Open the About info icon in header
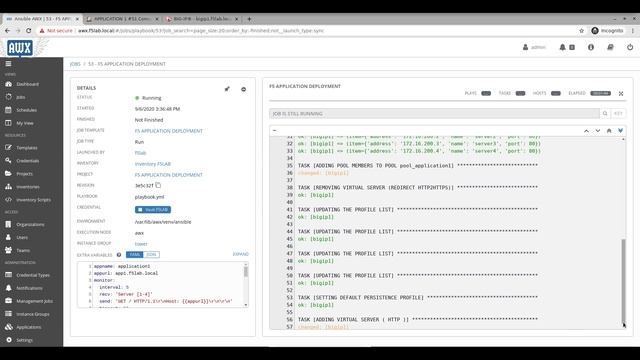The width and height of the screenshot is (640, 360). coord(591,47)
